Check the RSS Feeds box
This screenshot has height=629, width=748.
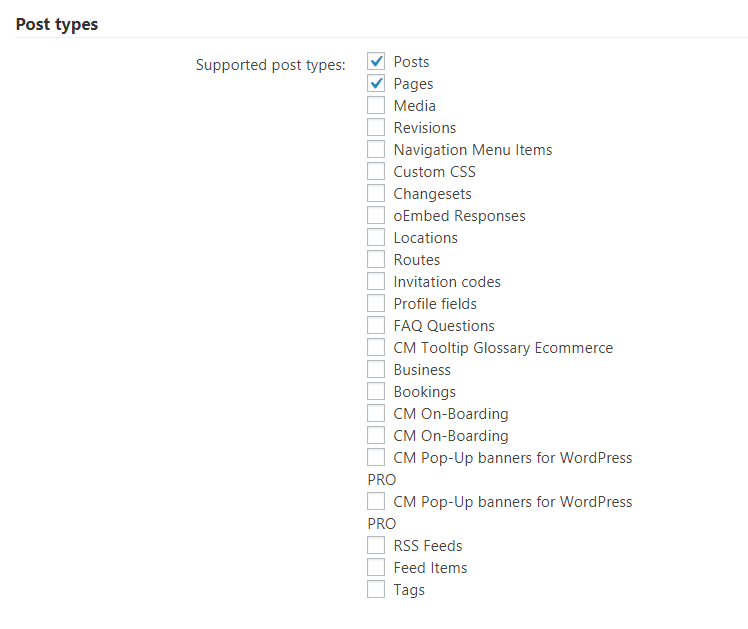pos(376,546)
